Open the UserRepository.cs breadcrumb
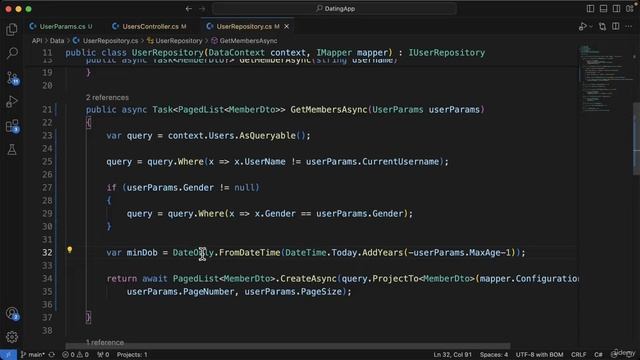Image resolution: width=640 pixels, height=360 pixels. [106, 41]
